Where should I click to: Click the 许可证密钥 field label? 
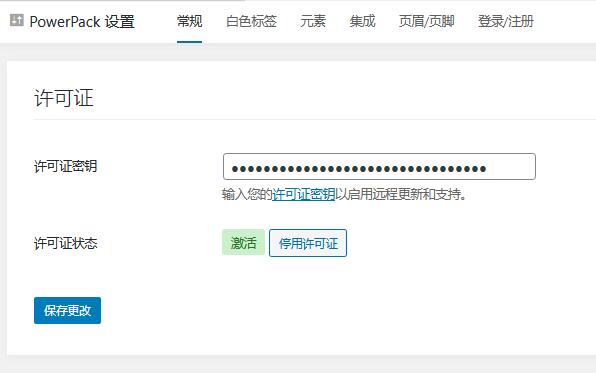[x=65, y=167]
